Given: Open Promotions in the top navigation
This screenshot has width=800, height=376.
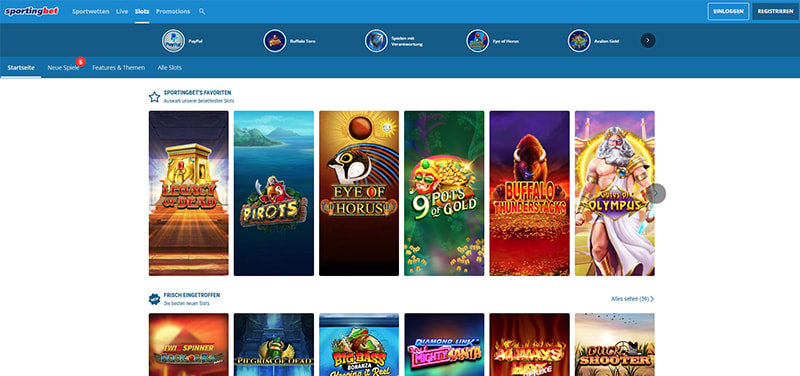Looking at the screenshot, I should click(173, 11).
